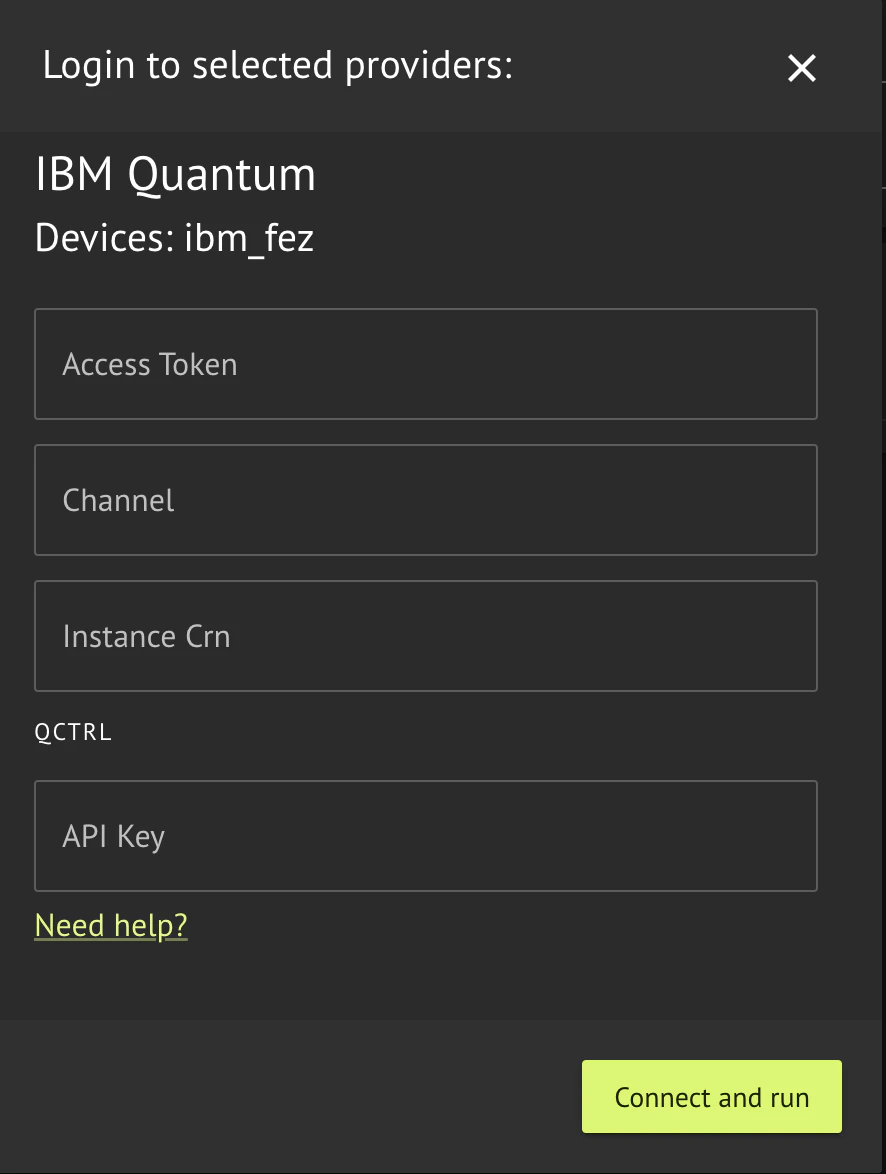Click the API Key field under QCTRL

pos(425,835)
